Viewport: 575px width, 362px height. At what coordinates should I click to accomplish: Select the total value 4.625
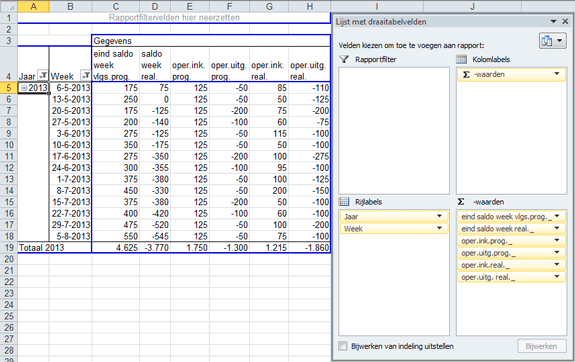116,248
